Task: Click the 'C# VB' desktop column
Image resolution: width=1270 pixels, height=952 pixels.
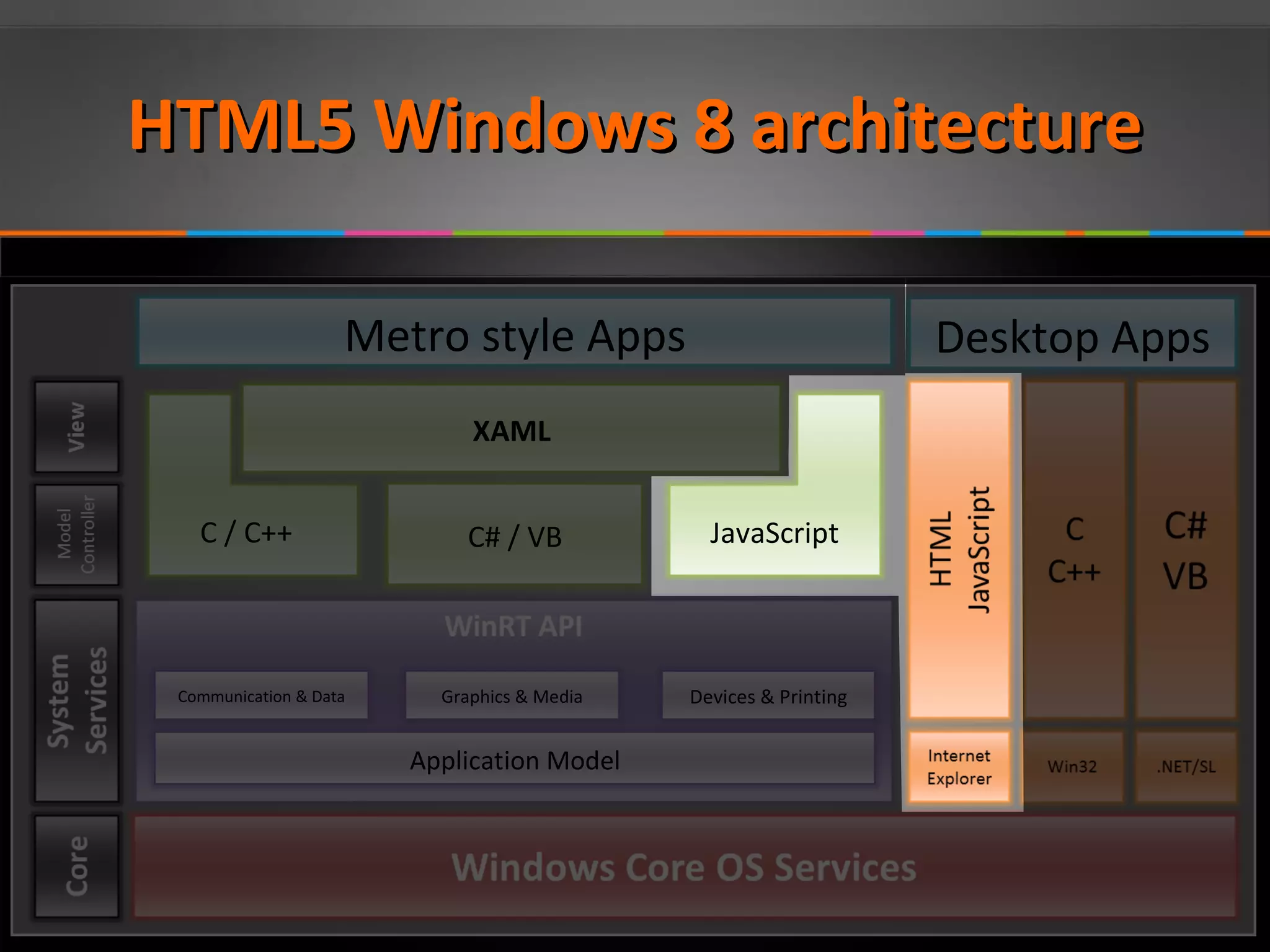Action: [1186, 549]
